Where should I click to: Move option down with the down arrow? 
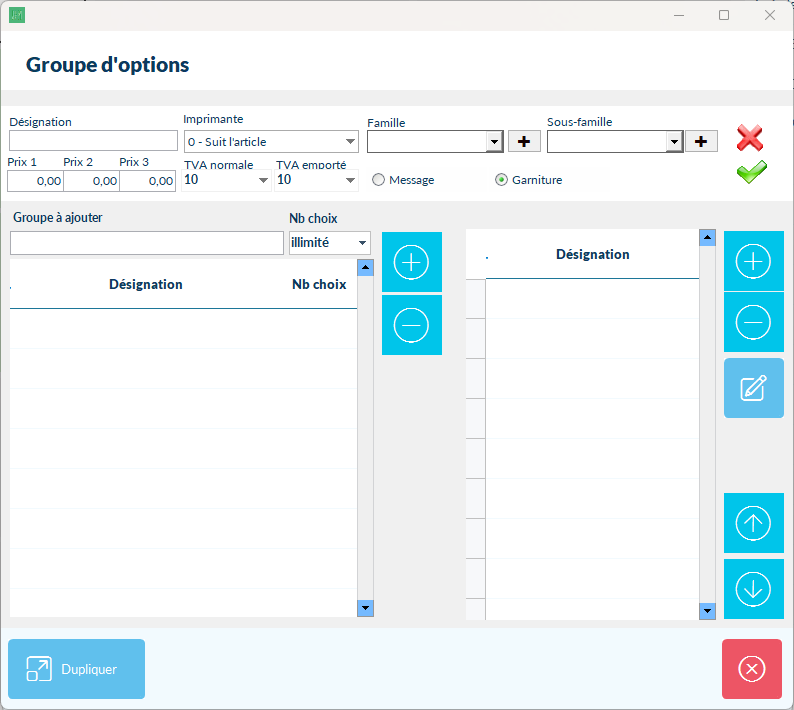pyautogui.click(x=753, y=589)
